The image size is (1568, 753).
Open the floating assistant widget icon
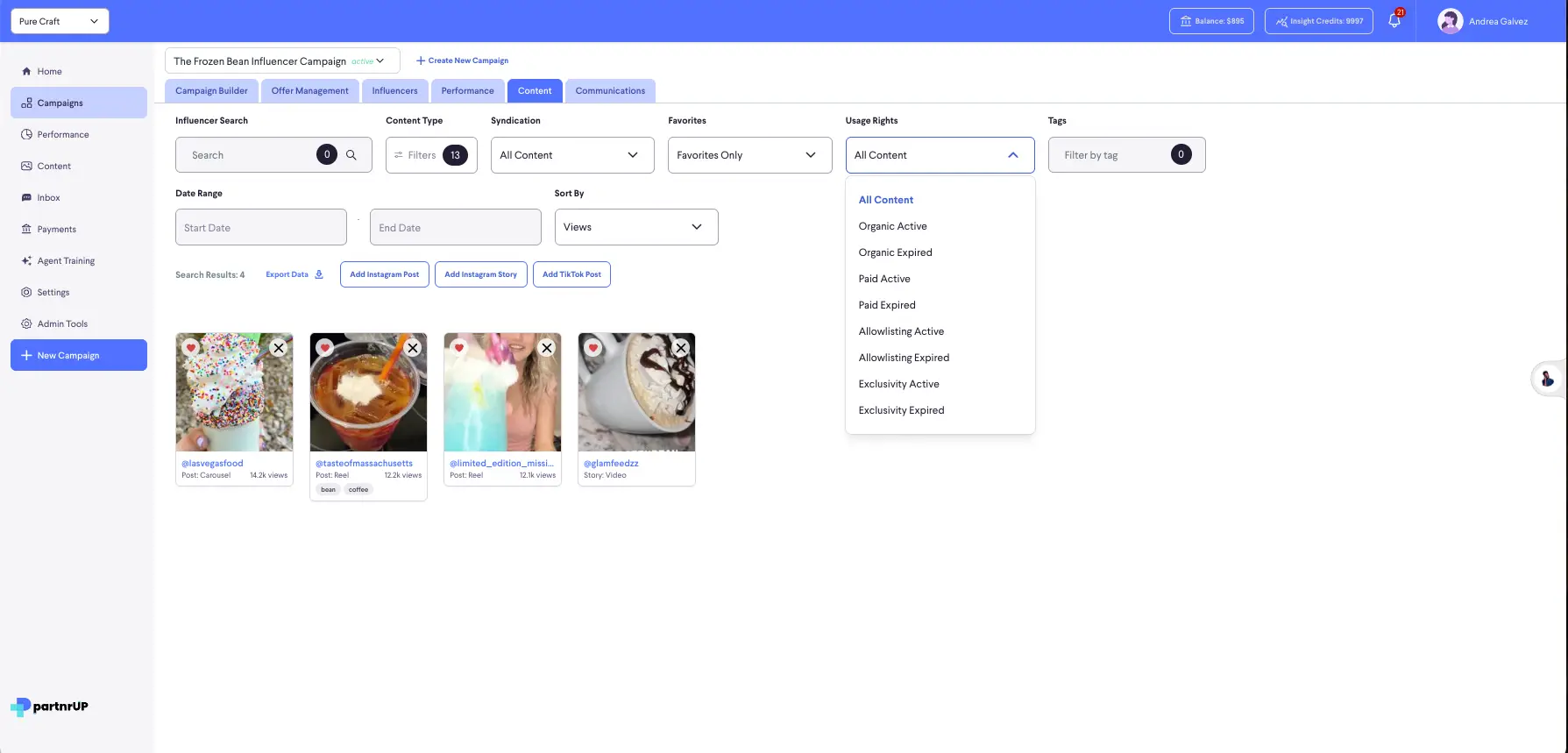point(1548,379)
